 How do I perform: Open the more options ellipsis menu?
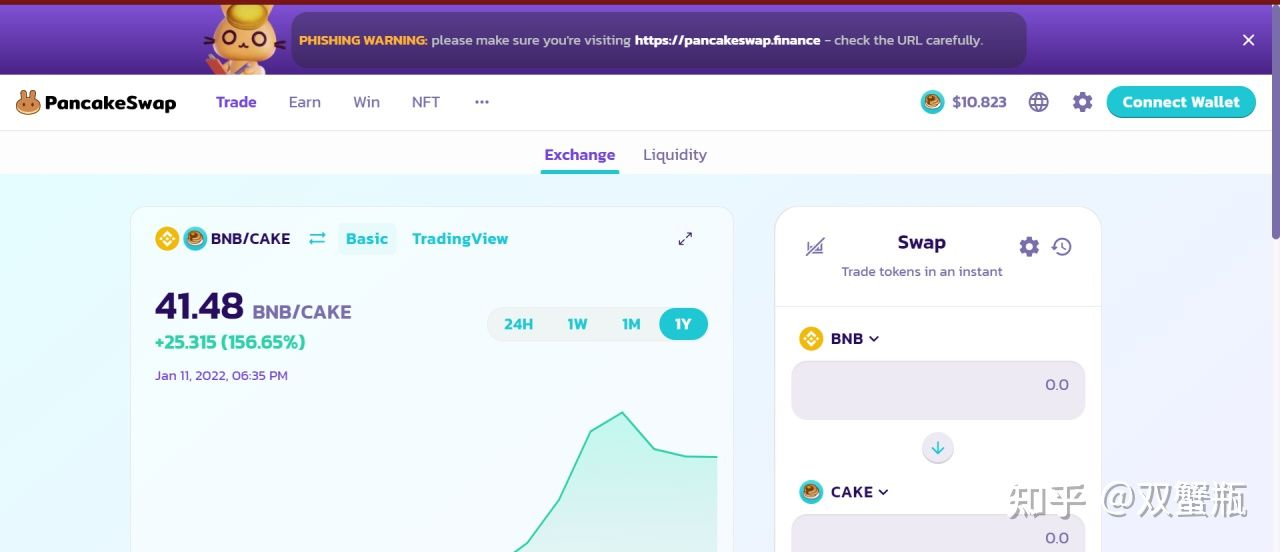482,102
